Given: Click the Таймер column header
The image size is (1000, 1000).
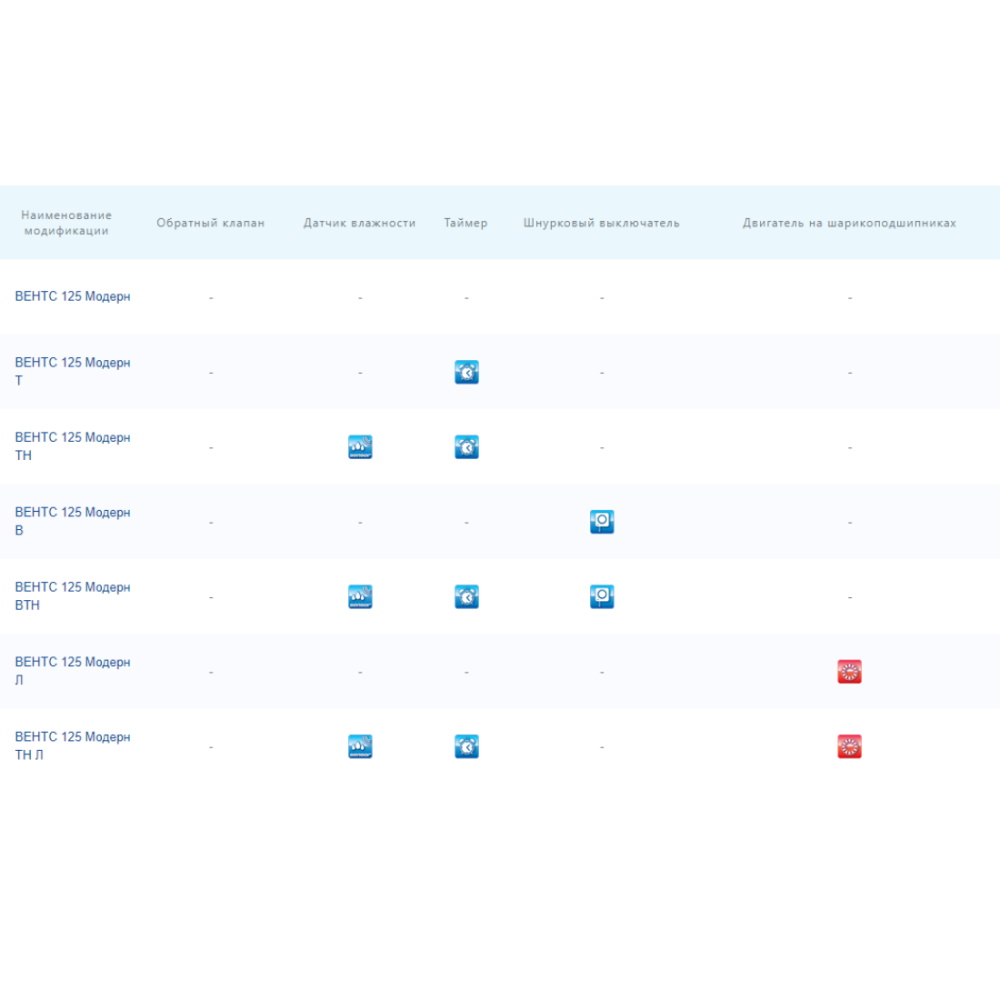Looking at the screenshot, I should point(466,223).
